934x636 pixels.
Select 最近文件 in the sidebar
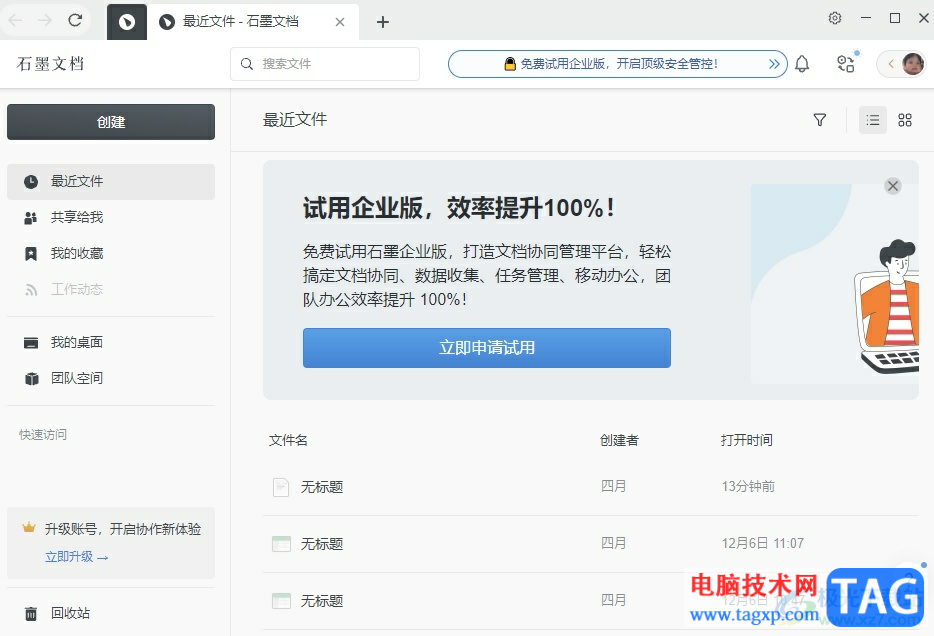pyautogui.click(x=111, y=182)
